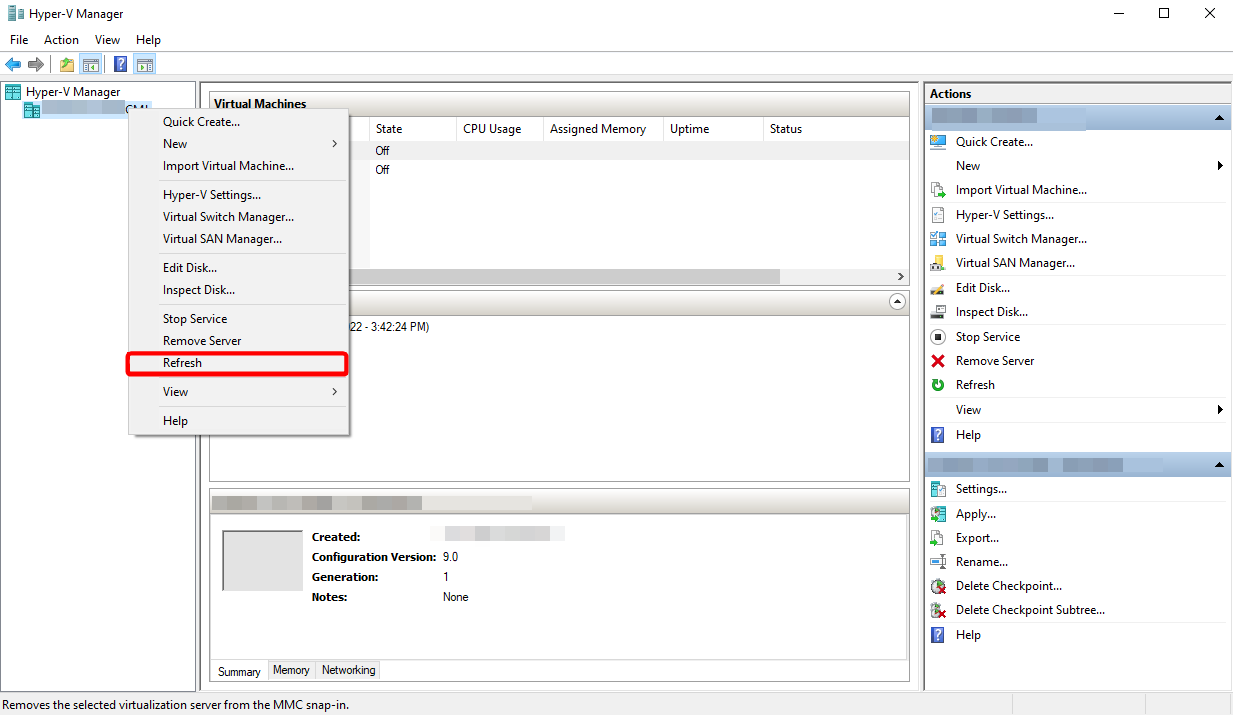
Task: Click the VM Settings icon in Actions pane
Action: coord(938,489)
